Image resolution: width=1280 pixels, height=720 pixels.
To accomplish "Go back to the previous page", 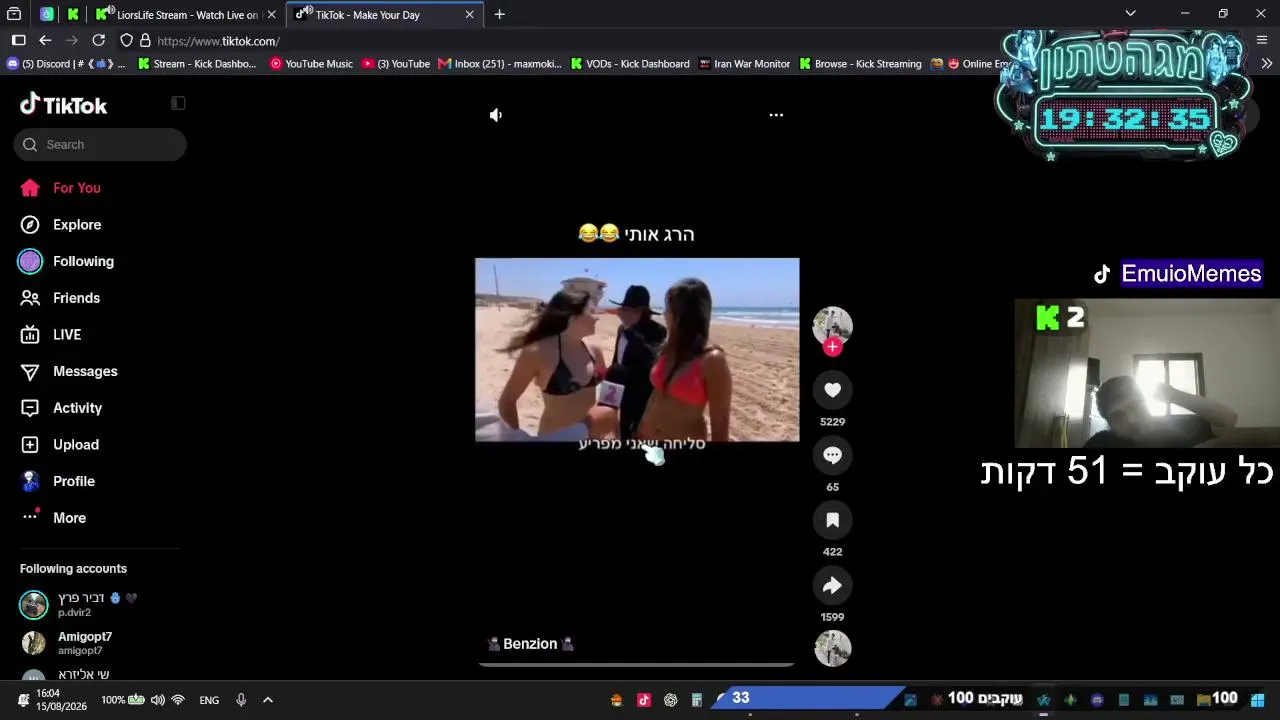I will click(45, 40).
